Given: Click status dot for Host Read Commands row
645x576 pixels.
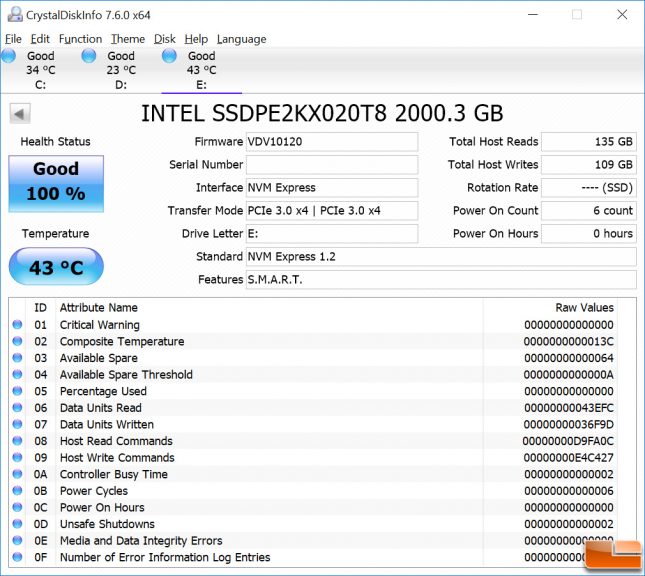Looking at the screenshot, I should pyautogui.click(x=17, y=441).
